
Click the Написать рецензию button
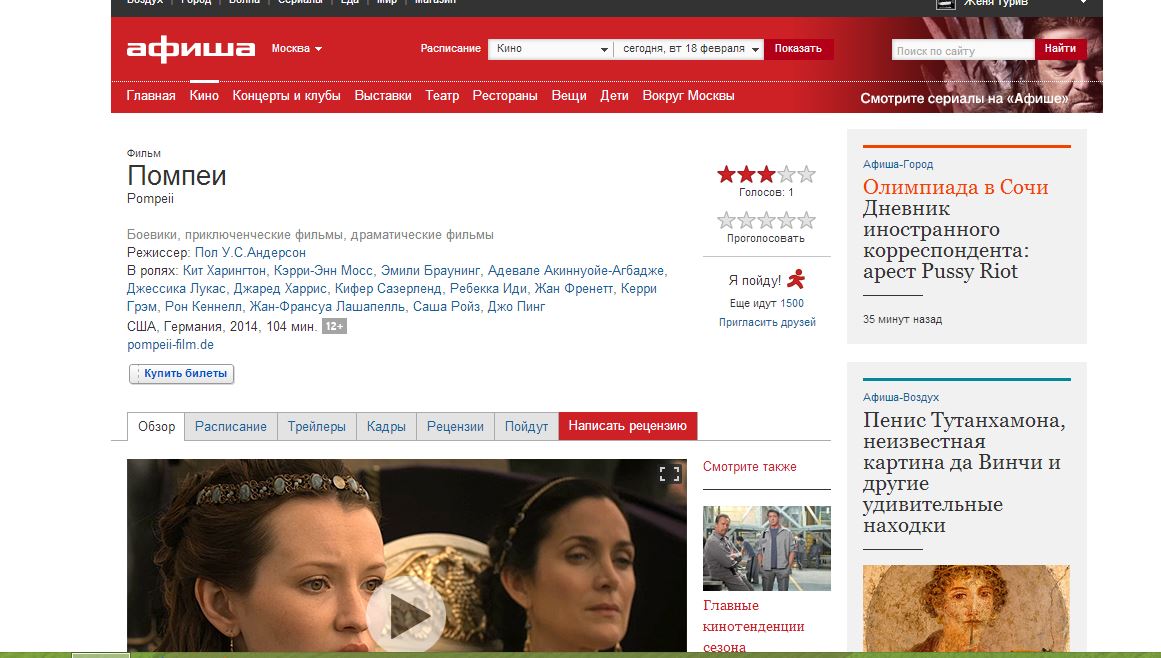click(x=628, y=426)
